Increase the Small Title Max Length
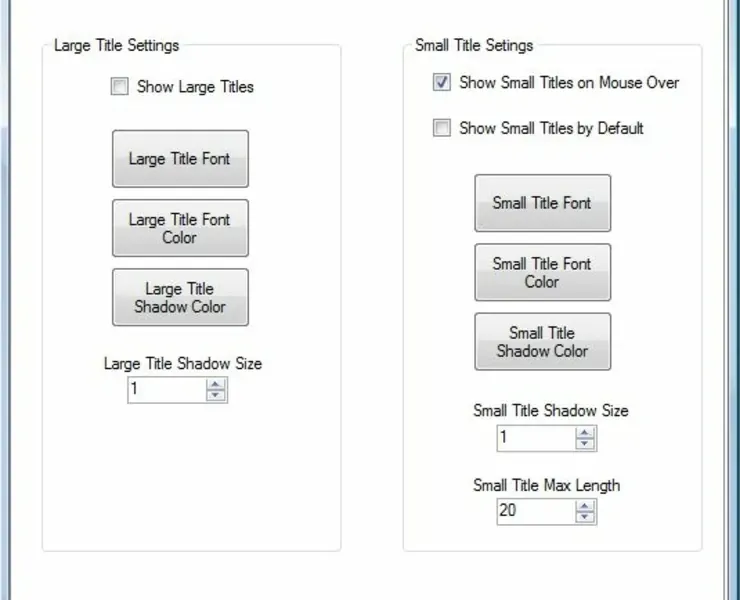 point(586,506)
